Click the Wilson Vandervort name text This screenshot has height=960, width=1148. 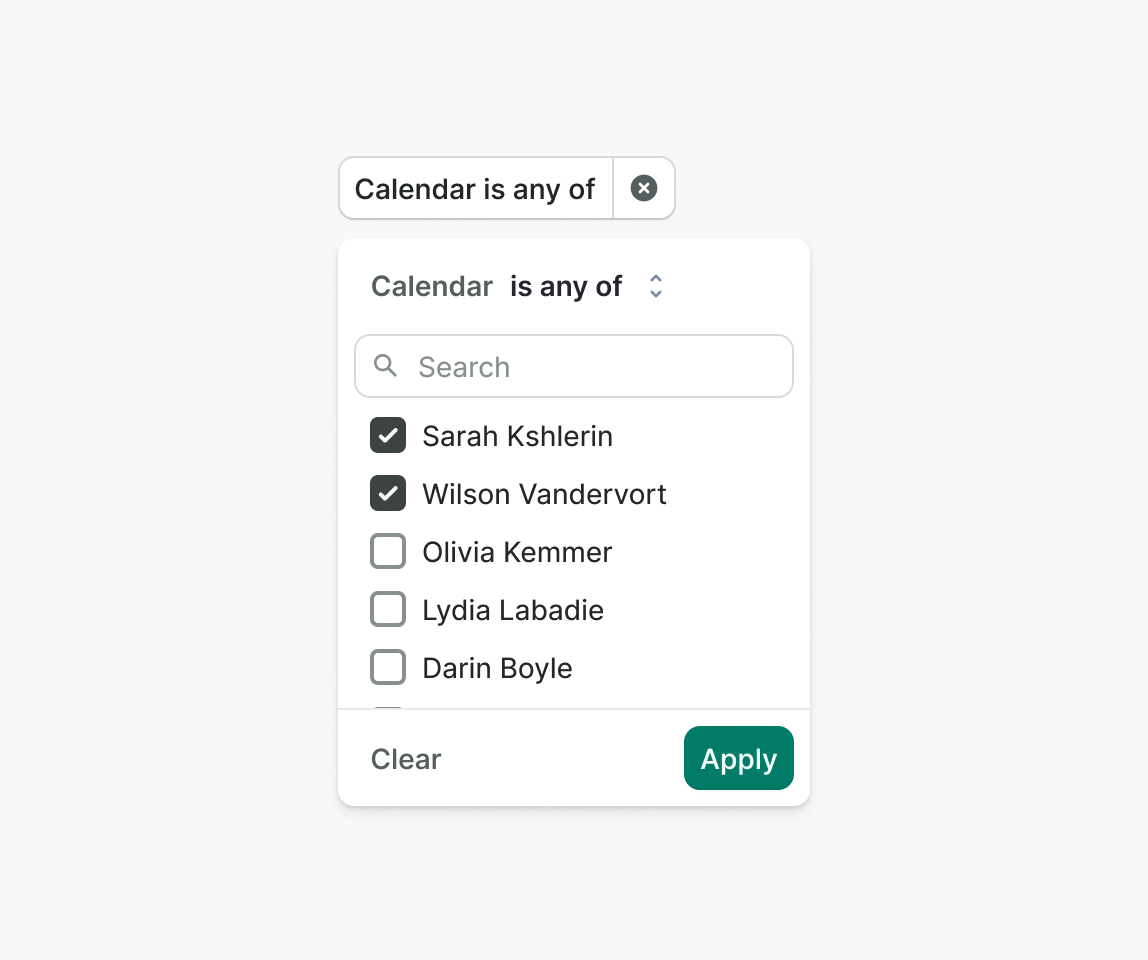(544, 494)
